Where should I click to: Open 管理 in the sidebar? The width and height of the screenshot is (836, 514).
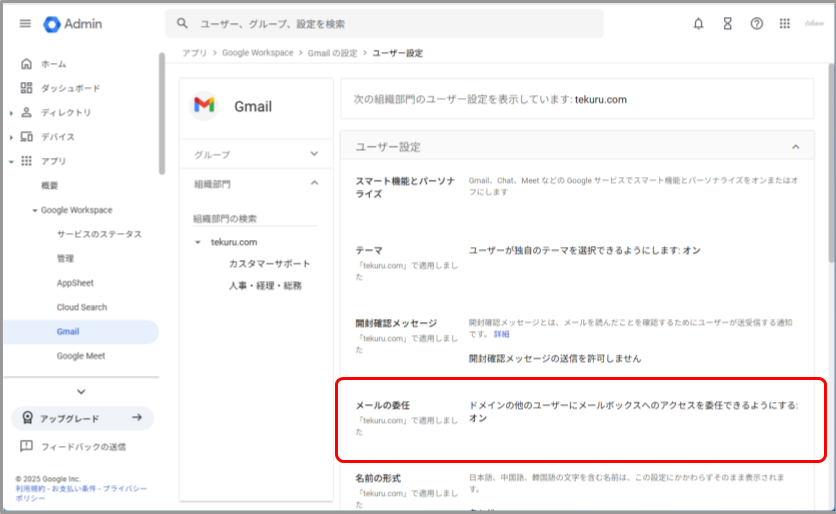pos(65,259)
